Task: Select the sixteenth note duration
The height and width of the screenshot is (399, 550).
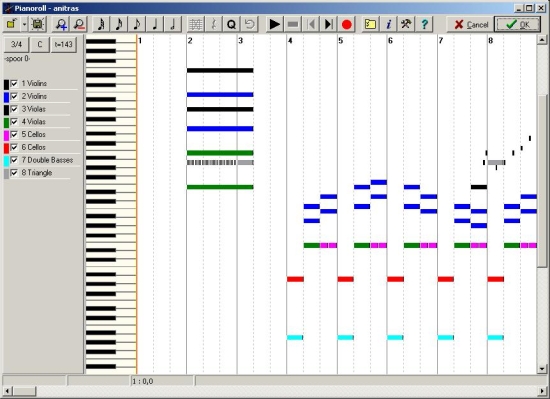Action: click(x=119, y=24)
